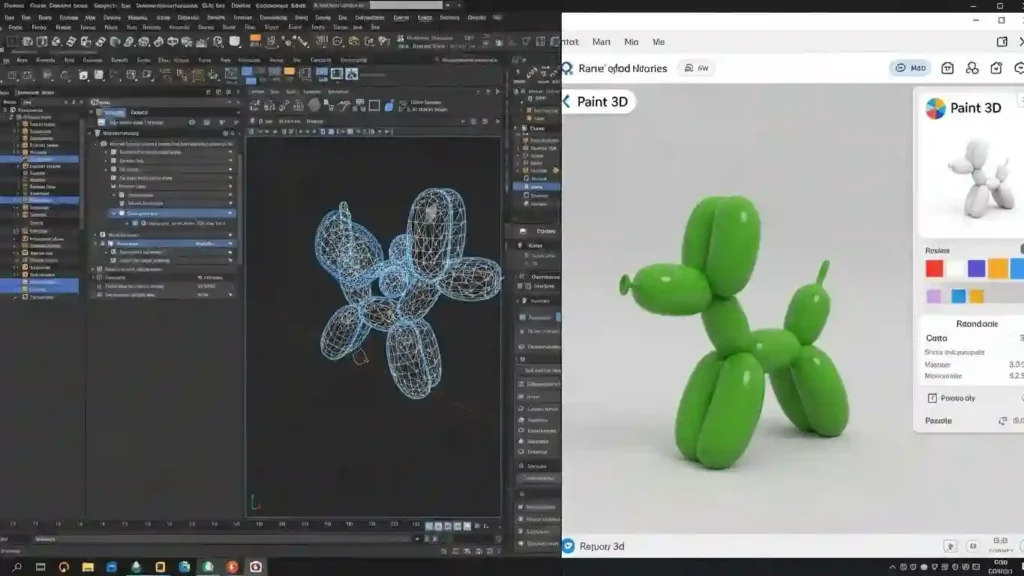Click the browser address bar input field

700,68
